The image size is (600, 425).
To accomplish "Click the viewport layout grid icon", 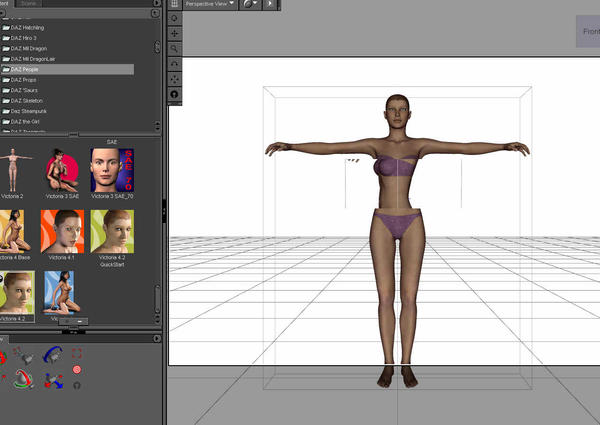I will tap(174, 4).
